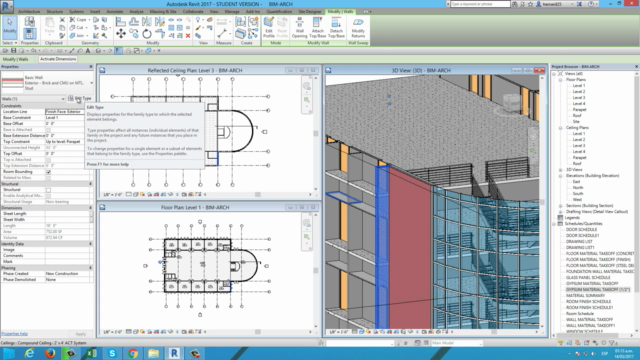640x360 pixels.
Task: Click Attach Top/Base tool
Action: tap(318, 27)
